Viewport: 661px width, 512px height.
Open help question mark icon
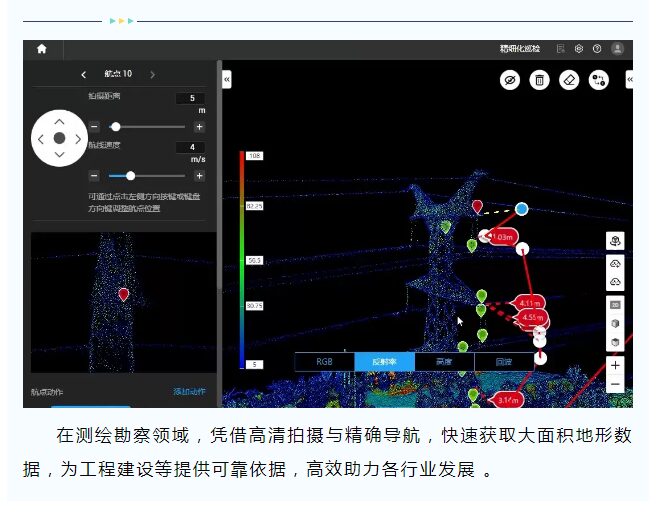point(597,49)
